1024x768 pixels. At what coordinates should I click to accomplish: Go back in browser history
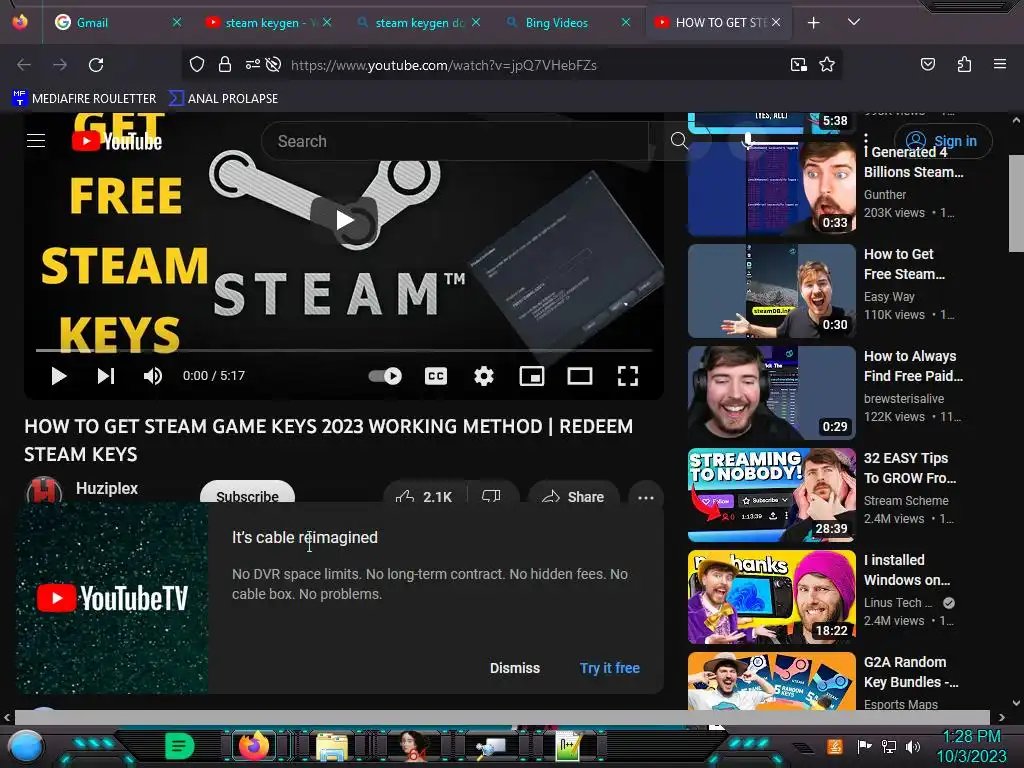24,65
